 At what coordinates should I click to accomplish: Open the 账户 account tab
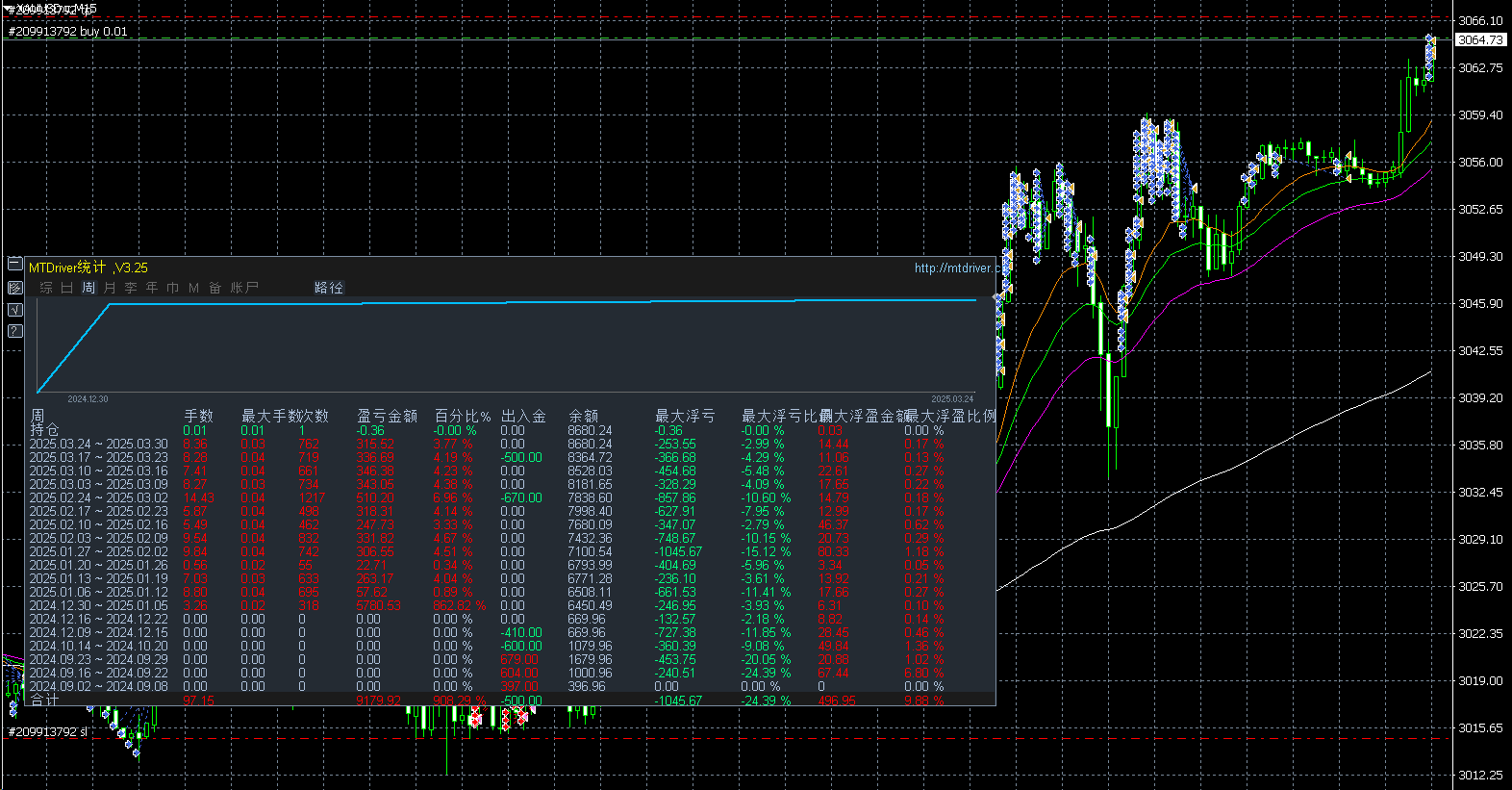pos(244,288)
